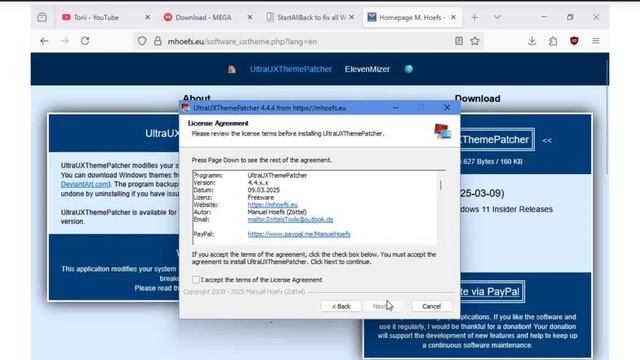This screenshot has height=360, width=640.
Task: Click the Back button in installer
Action: (x=341, y=306)
